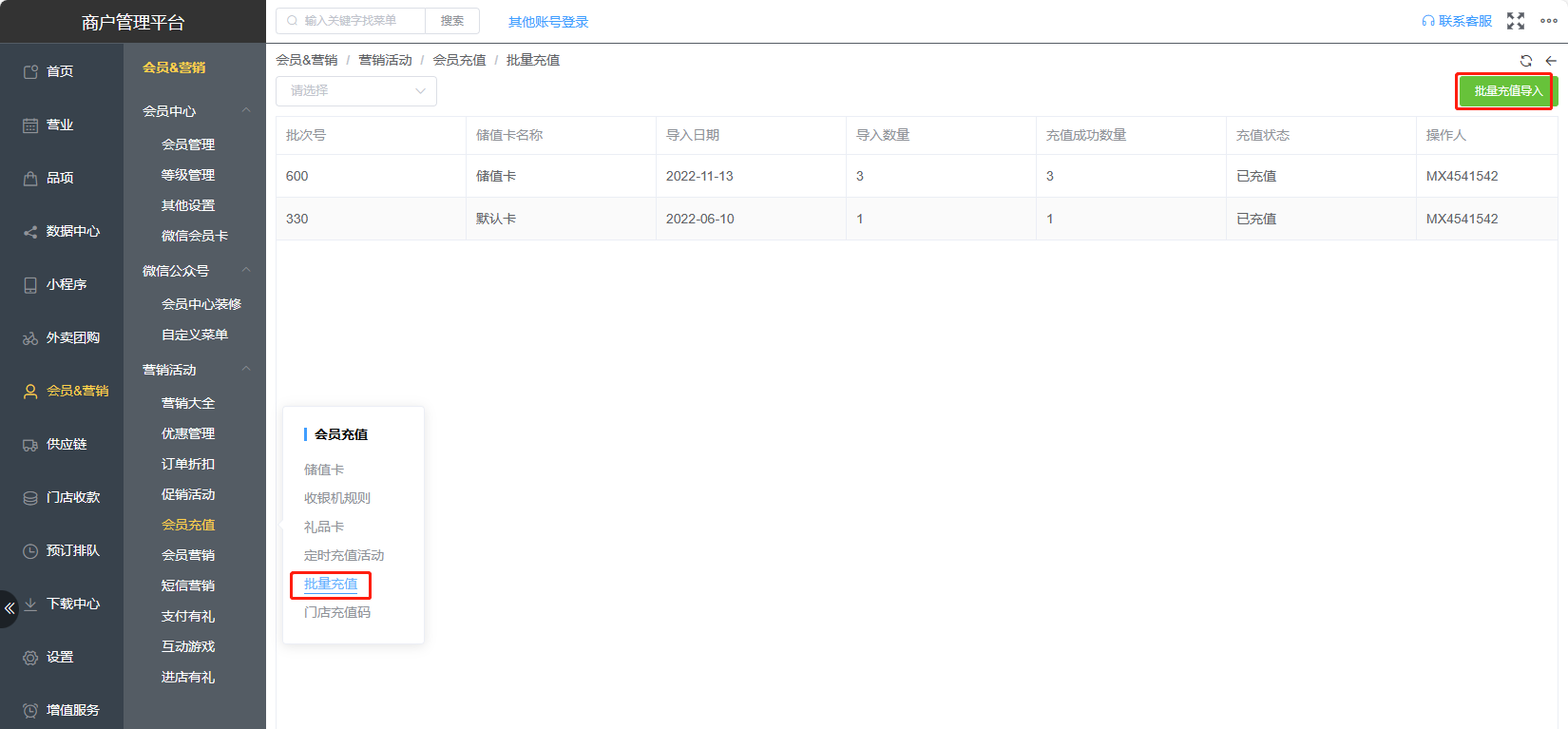Open 等级管理 submenu item
This screenshot has width=1568, height=729.
point(188,175)
